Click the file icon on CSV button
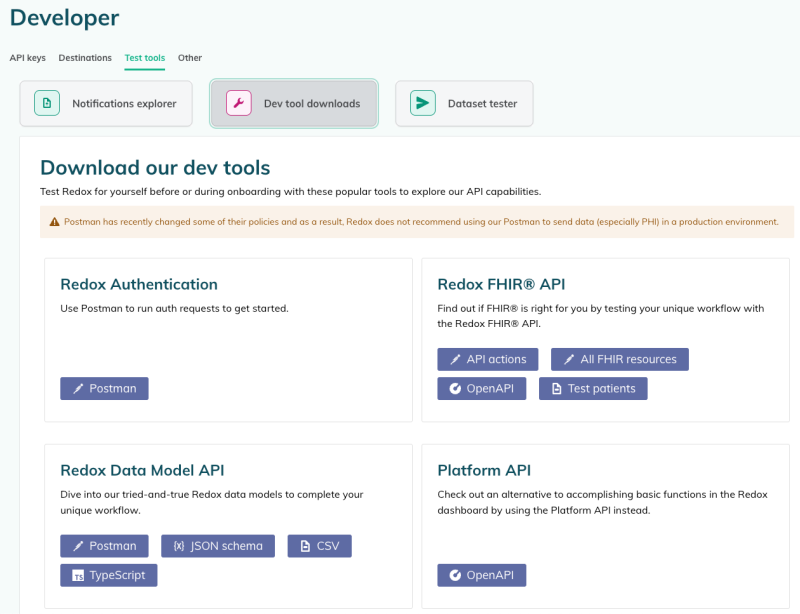Image resolution: width=800 pixels, height=614 pixels. coord(305,546)
